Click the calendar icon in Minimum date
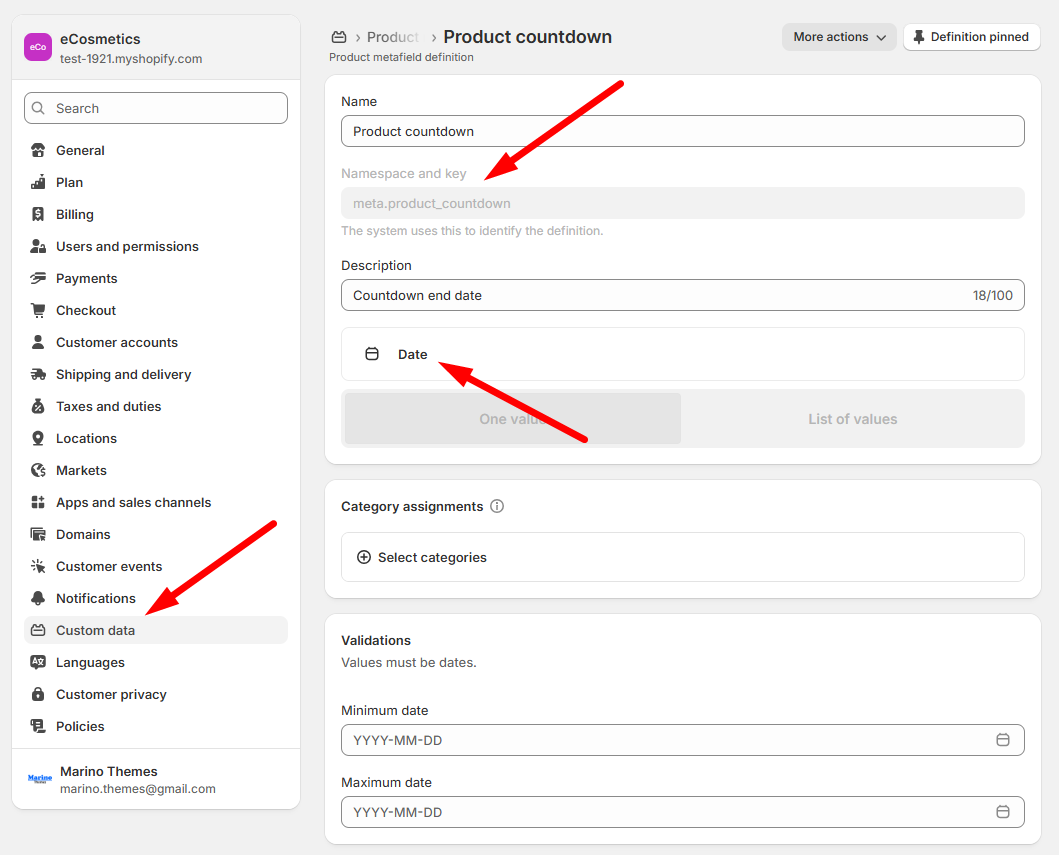1059x855 pixels. 1003,740
